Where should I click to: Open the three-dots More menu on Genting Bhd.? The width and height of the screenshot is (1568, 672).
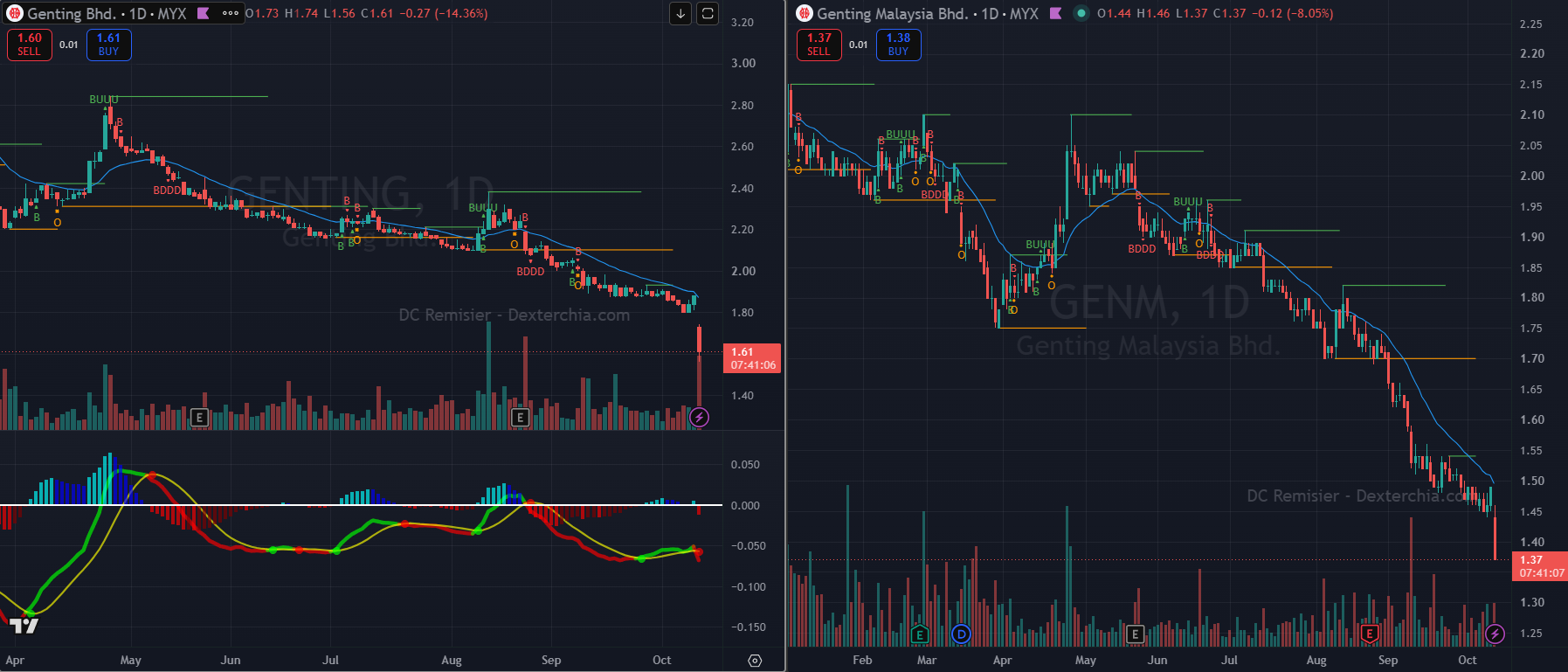[231, 13]
